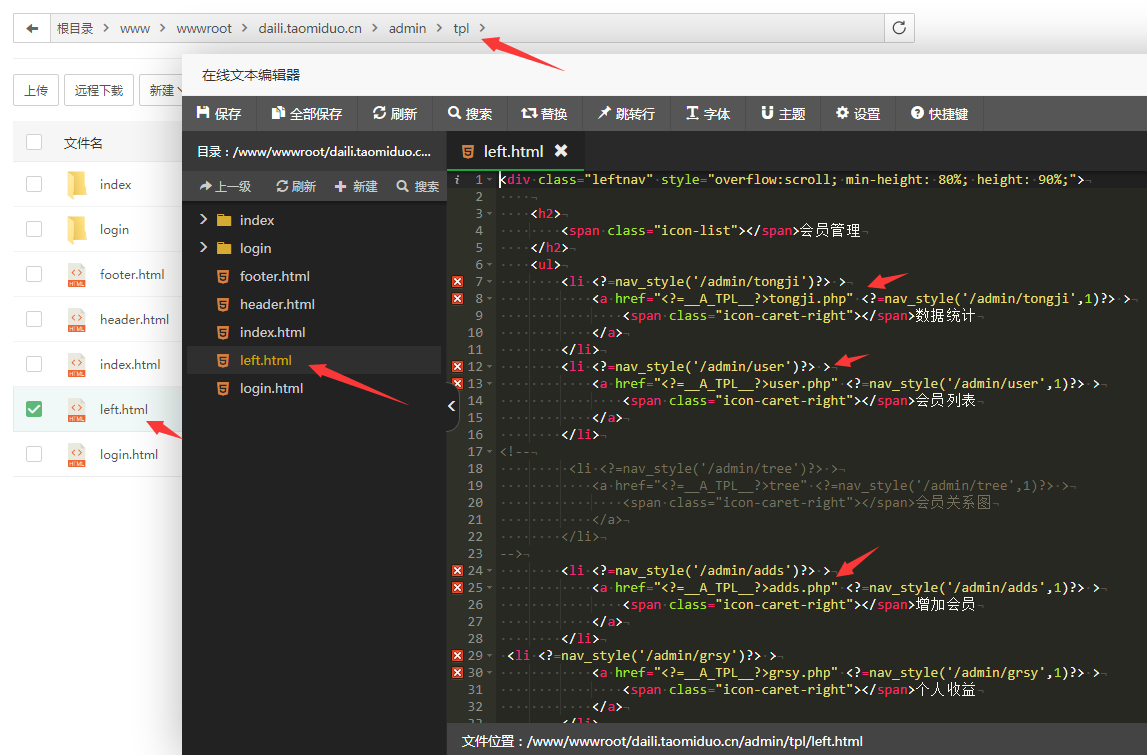Click 新建 in the directory sidebar
The image size is (1147, 755).
pyautogui.click(x=356, y=187)
